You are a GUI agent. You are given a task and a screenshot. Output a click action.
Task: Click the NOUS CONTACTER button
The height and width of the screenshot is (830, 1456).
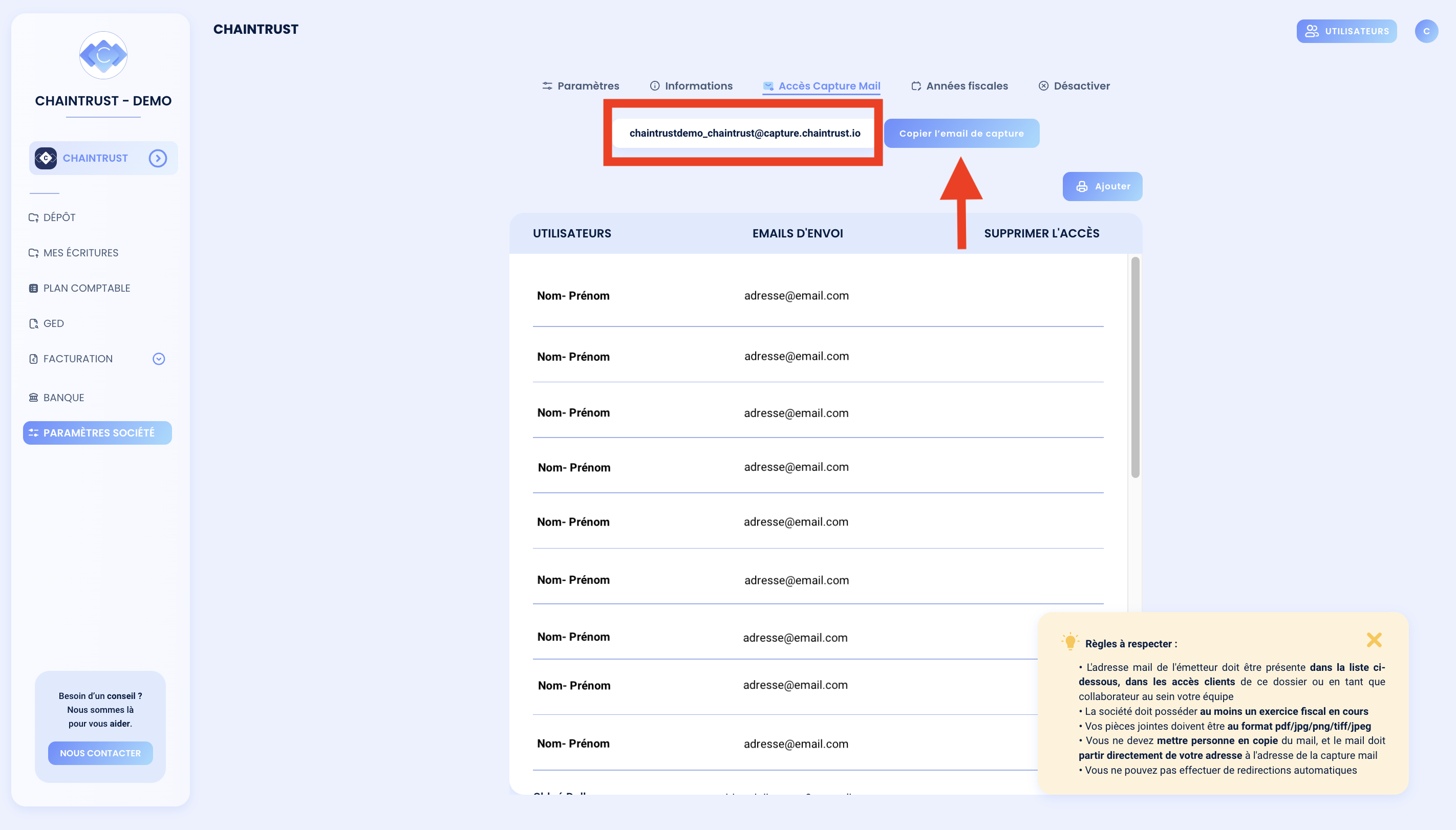(100, 753)
